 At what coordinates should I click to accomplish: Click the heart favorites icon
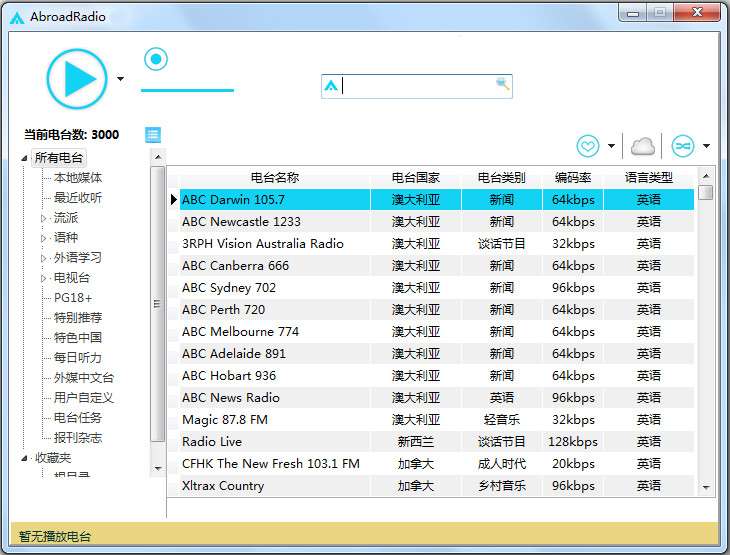pyautogui.click(x=588, y=146)
